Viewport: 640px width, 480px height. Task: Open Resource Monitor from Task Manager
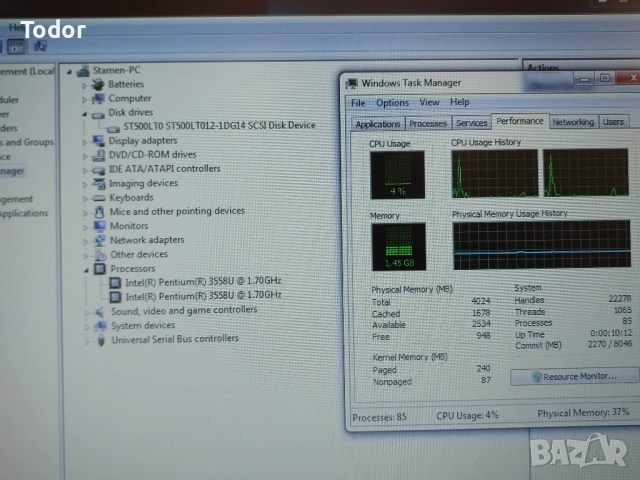coord(573,377)
